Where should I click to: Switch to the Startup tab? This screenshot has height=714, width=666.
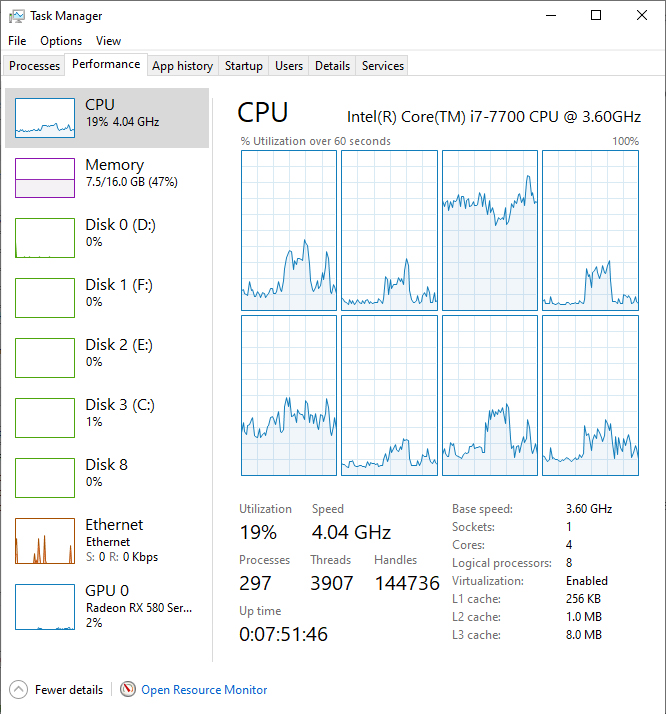pos(243,66)
